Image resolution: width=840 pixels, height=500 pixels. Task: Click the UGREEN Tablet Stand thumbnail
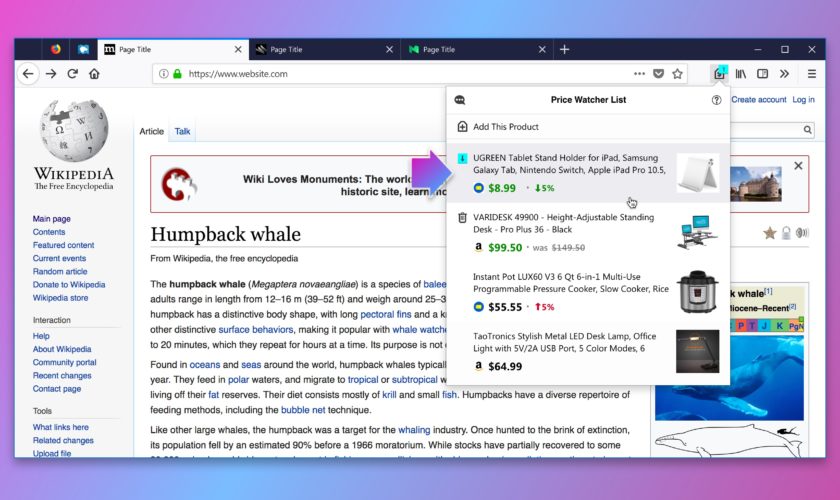(x=697, y=174)
